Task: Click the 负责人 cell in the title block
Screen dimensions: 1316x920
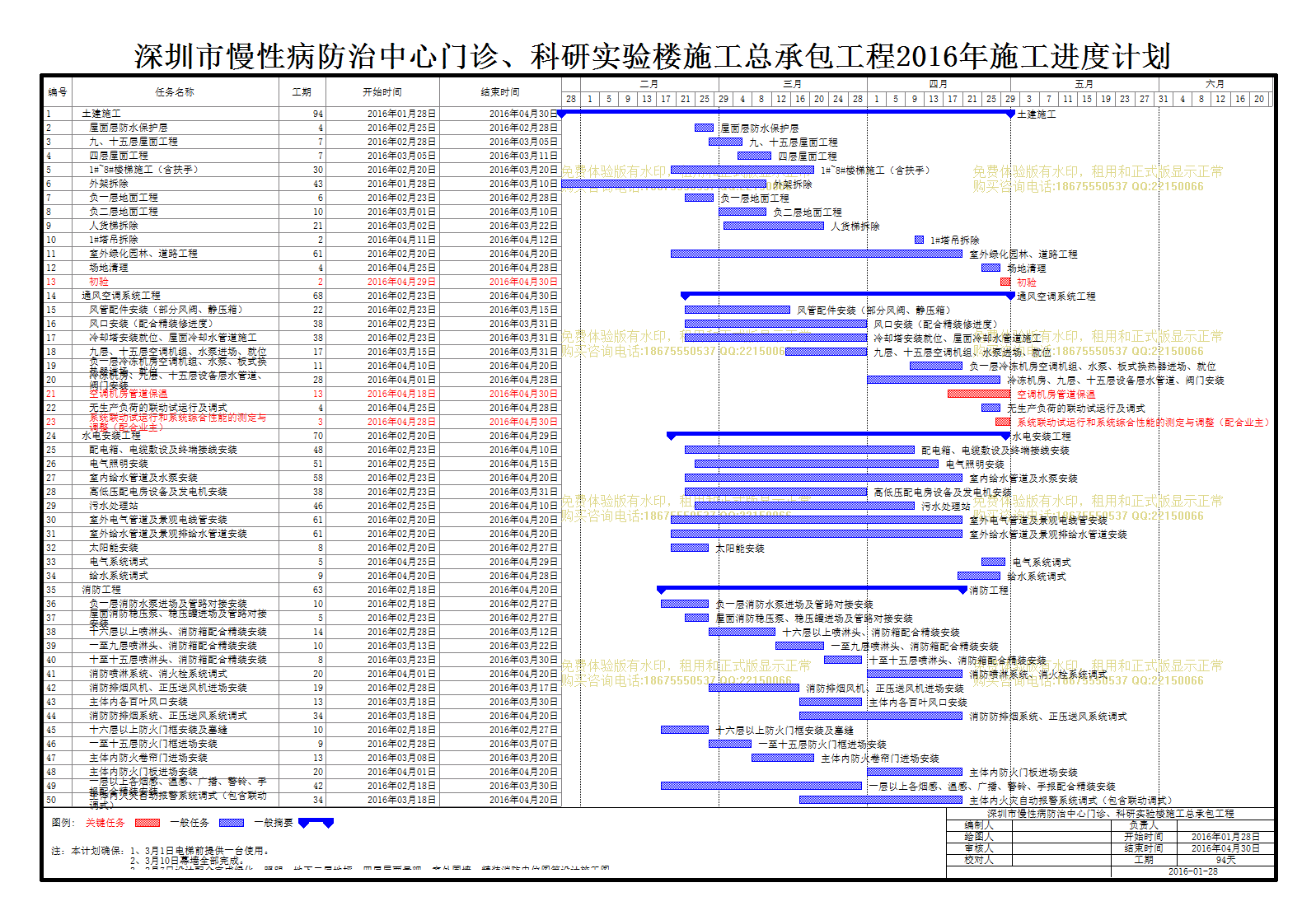Action: (1144, 824)
